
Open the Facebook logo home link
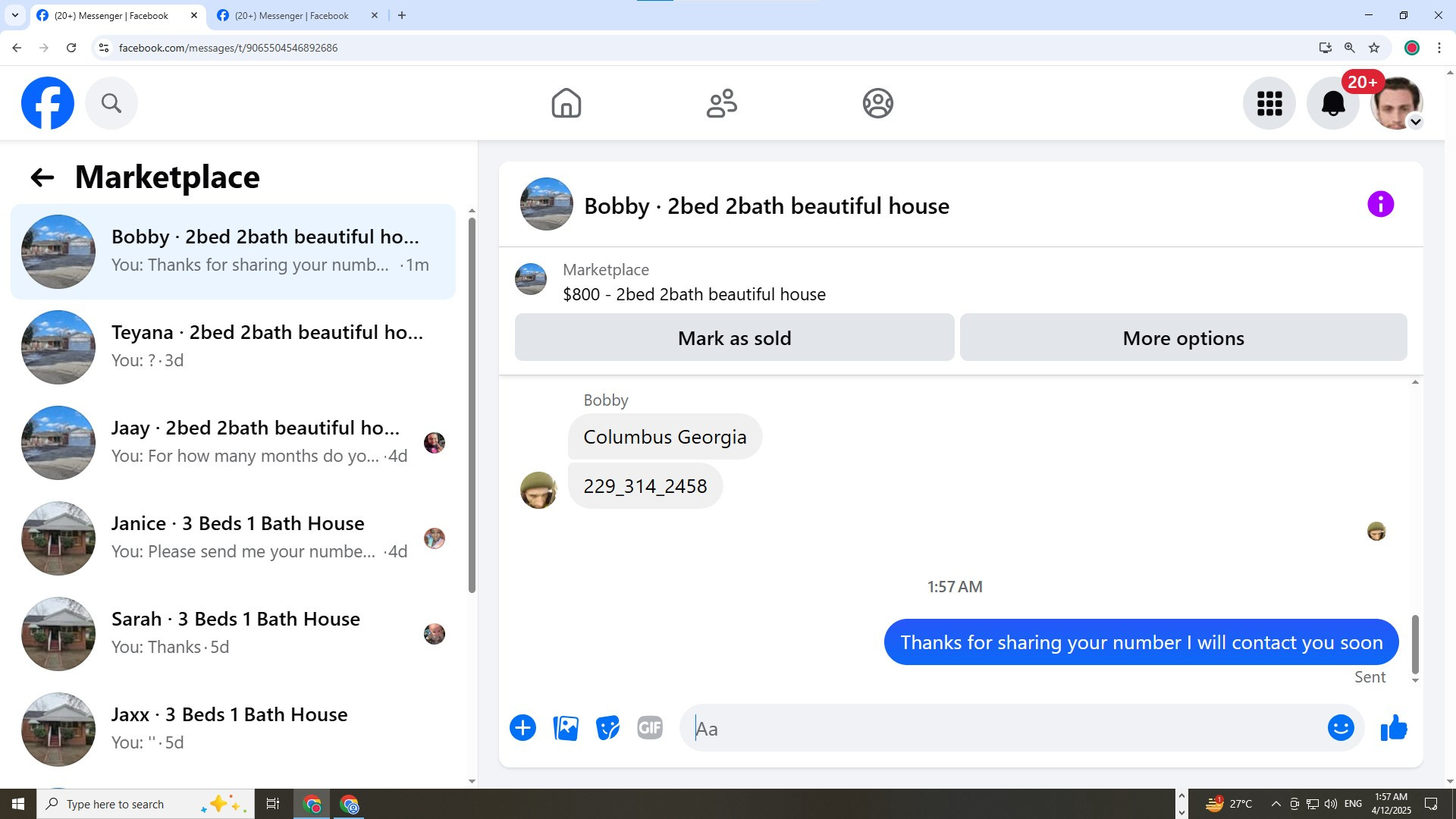(x=48, y=103)
